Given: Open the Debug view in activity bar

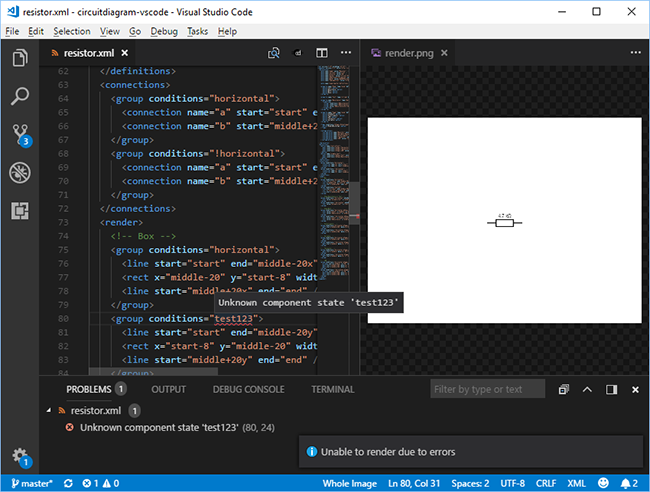Looking at the screenshot, I should pyautogui.click(x=20, y=172).
